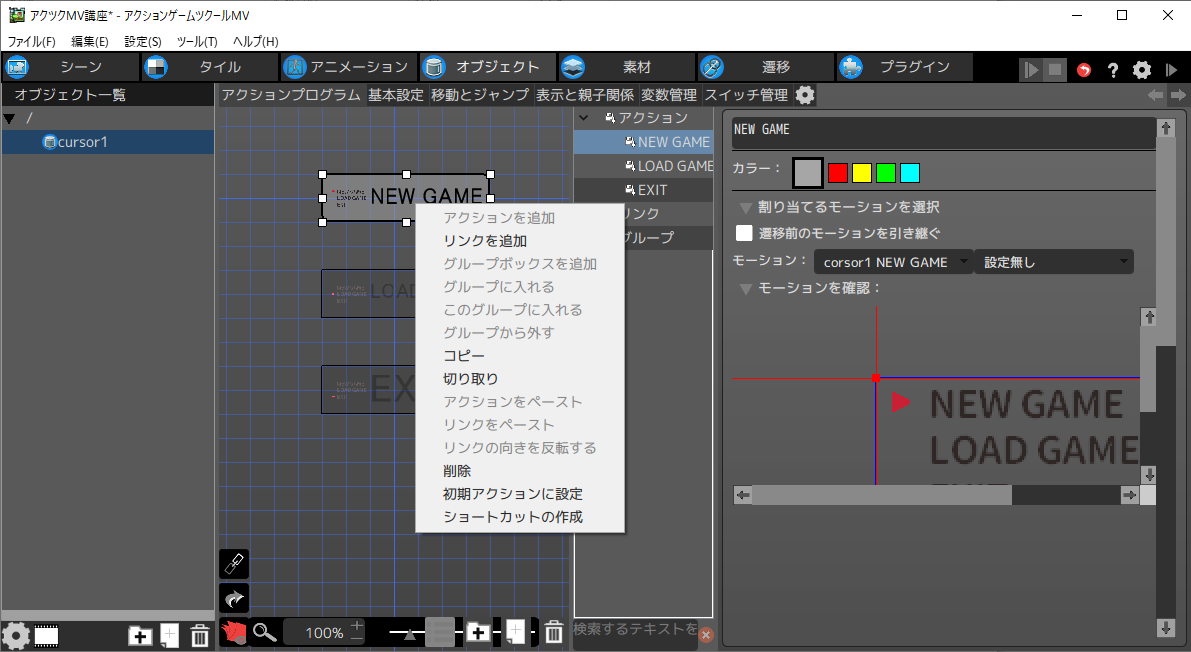This screenshot has height=652, width=1191.
Task: Choose リンクを追加 from the context menu
Action: click(x=485, y=241)
